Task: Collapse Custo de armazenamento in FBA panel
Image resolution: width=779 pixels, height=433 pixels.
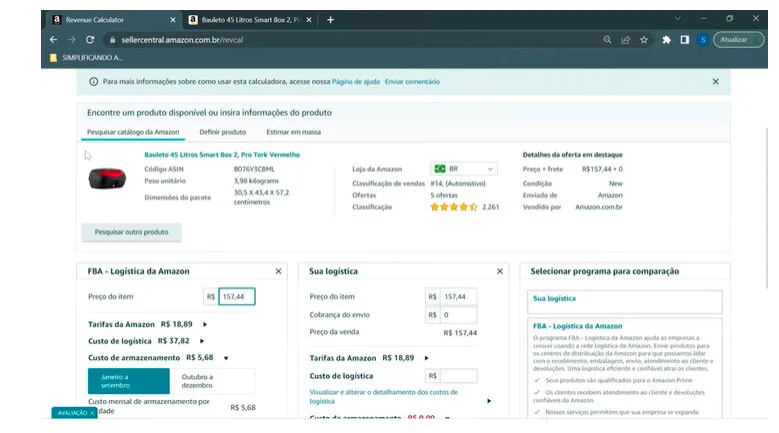Action: (x=226, y=358)
